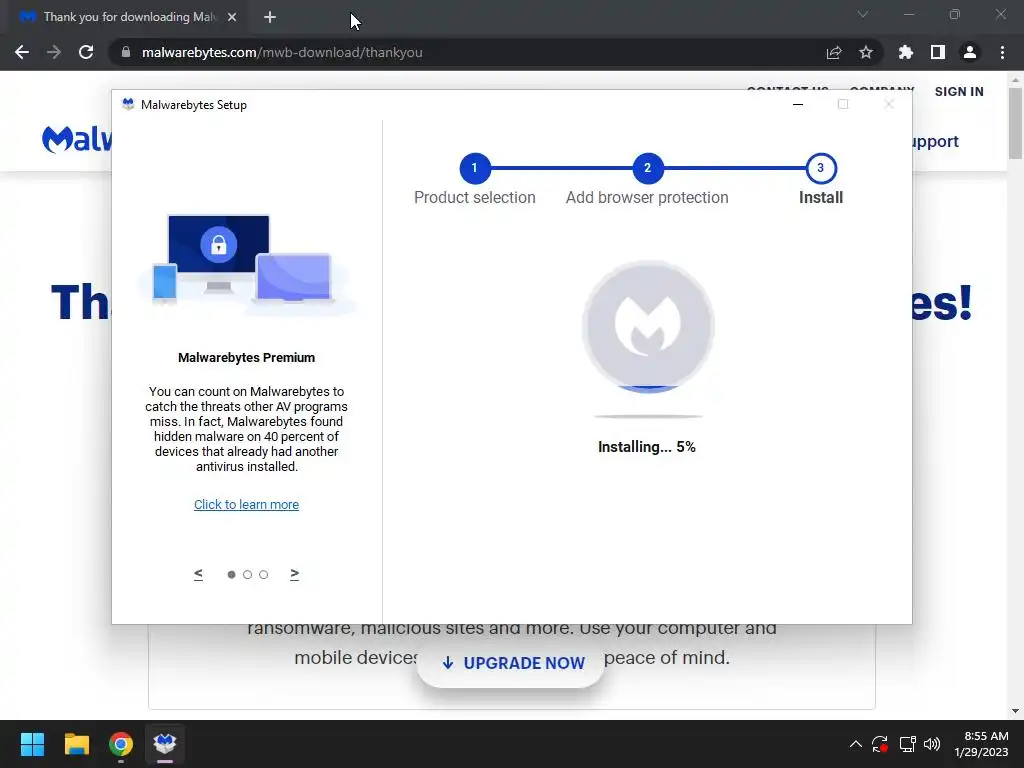Go back using Chrome's back arrow

[22, 52]
